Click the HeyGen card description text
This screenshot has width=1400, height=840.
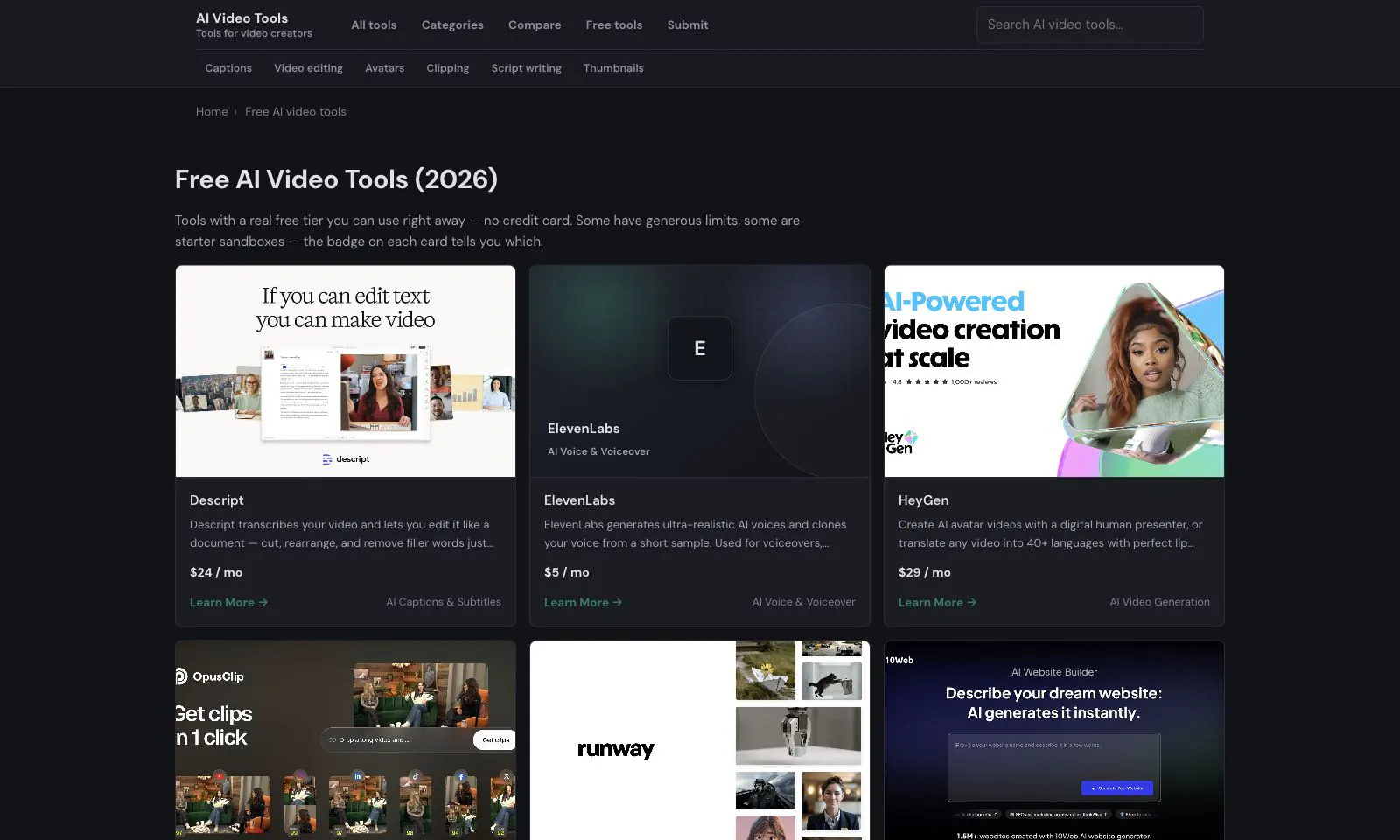(1051, 534)
